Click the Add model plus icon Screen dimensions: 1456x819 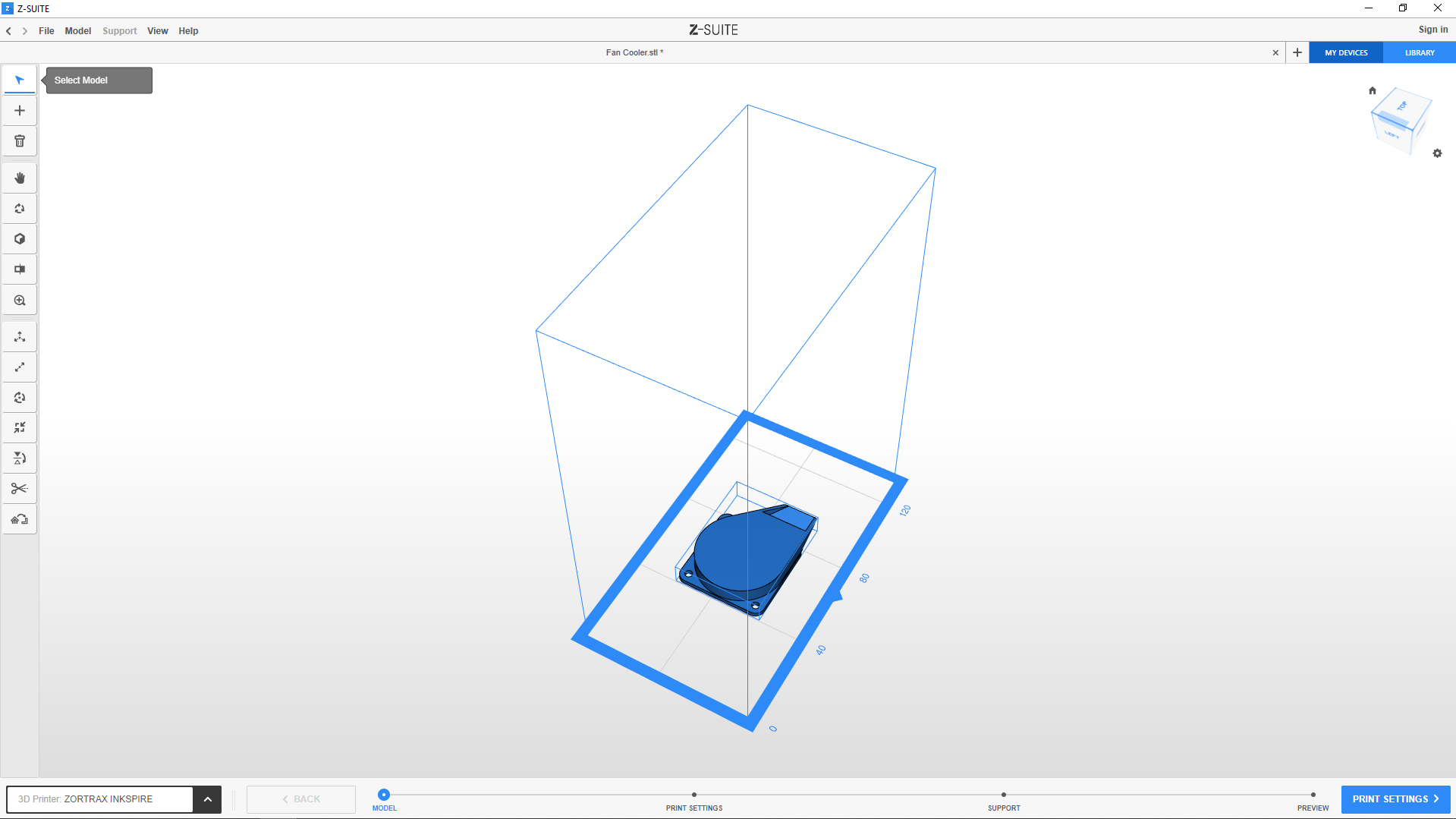click(20, 111)
